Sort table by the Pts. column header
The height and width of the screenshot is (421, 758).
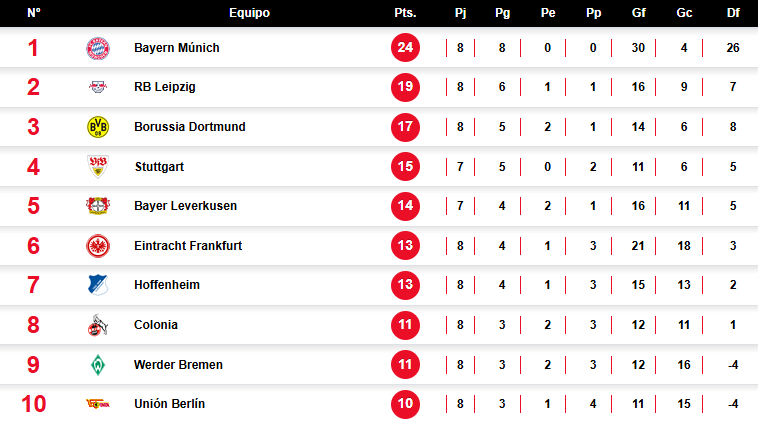pos(405,13)
